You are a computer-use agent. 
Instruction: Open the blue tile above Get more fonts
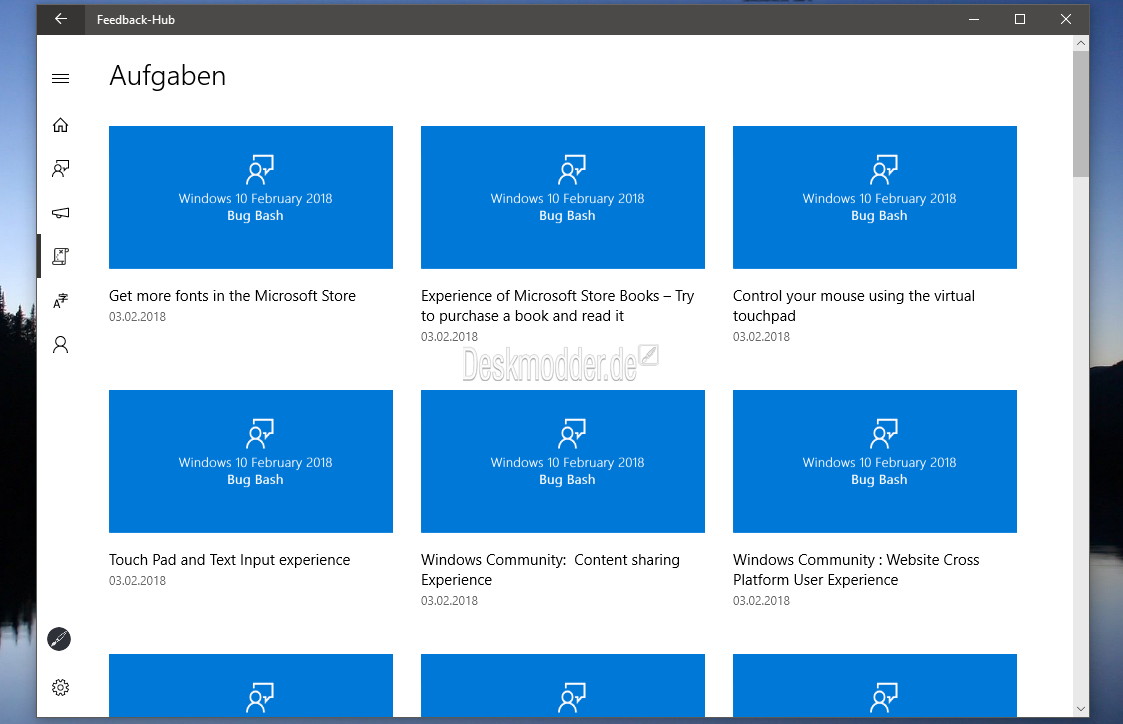251,198
